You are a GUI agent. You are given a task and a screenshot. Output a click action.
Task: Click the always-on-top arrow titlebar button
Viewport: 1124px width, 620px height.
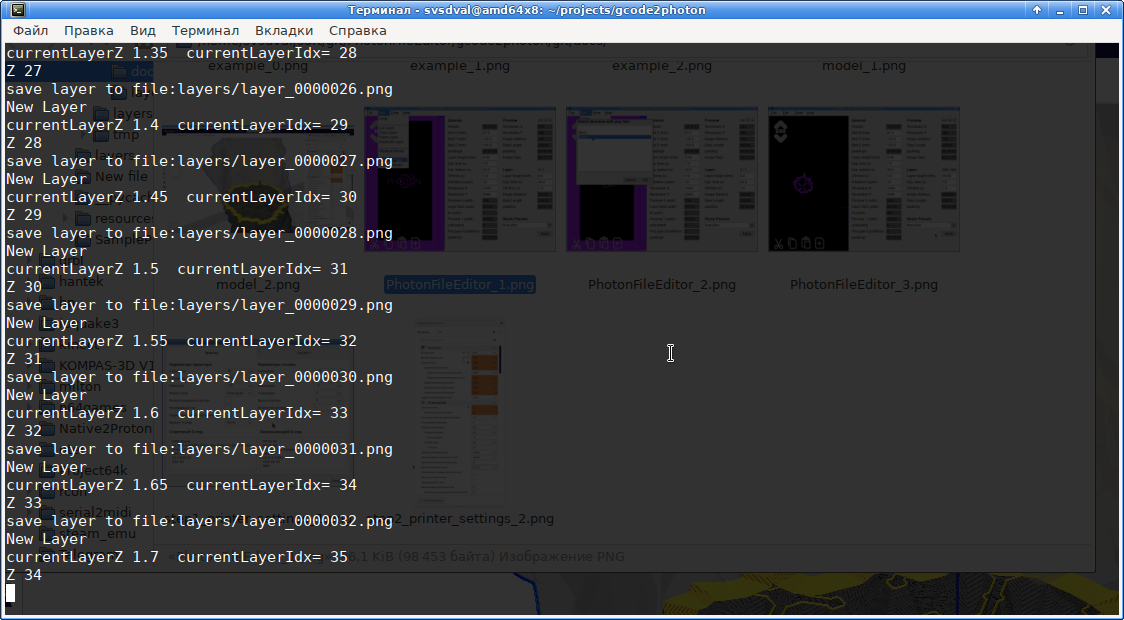pyautogui.click(x=1037, y=10)
